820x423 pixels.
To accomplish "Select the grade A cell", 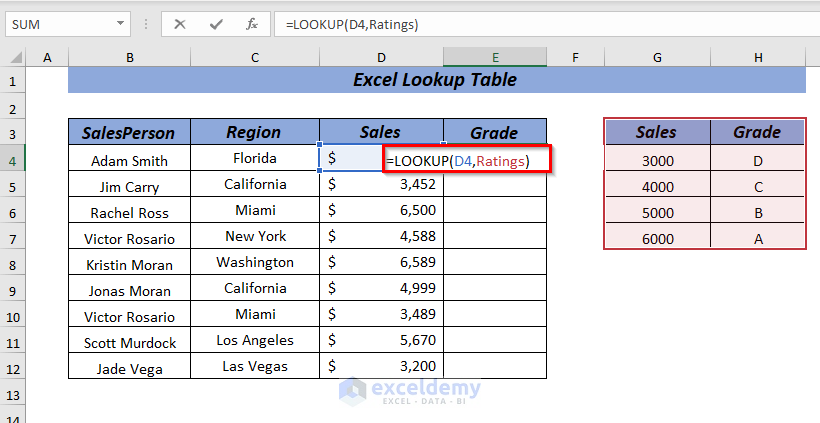I will (x=758, y=236).
